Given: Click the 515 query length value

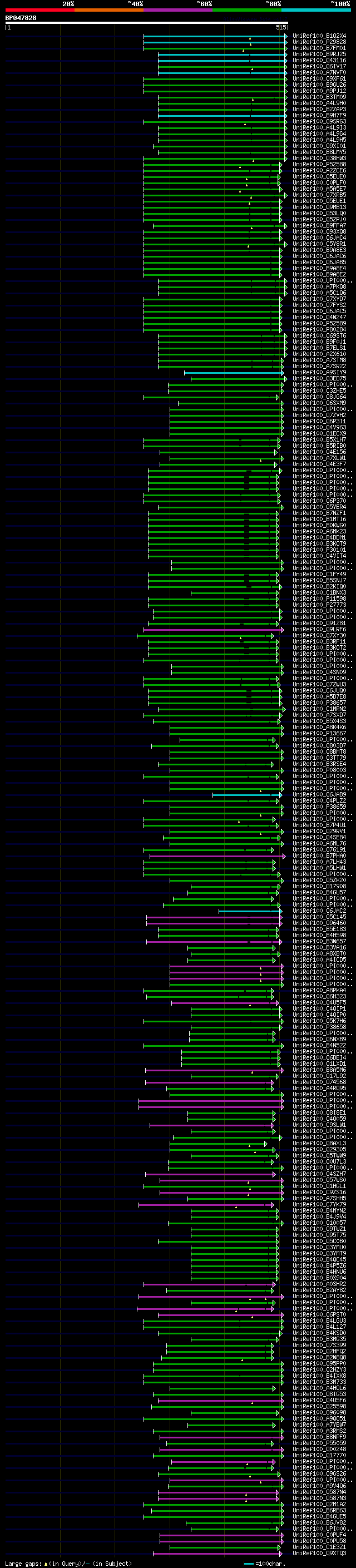Looking at the screenshot, I should point(280,27).
